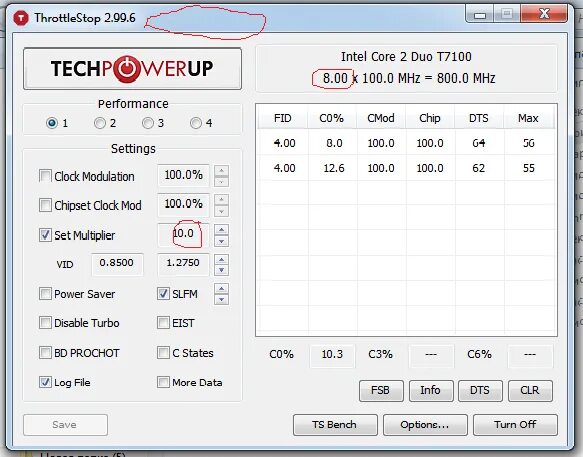
Task: Enable the C States checkbox
Action: 163,353
